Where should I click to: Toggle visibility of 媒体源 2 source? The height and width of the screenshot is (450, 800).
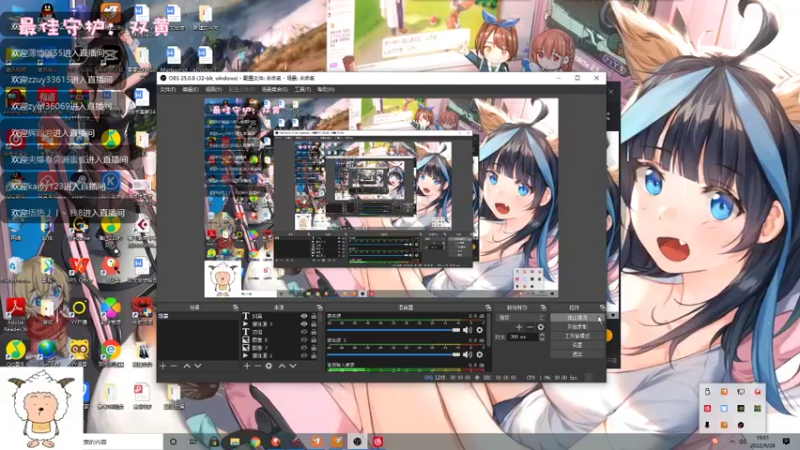[304, 356]
